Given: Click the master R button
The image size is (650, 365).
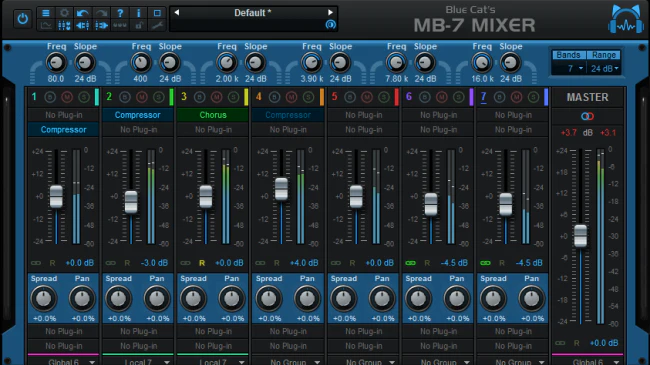Looking at the screenshot, I should (x=576, y=343).
